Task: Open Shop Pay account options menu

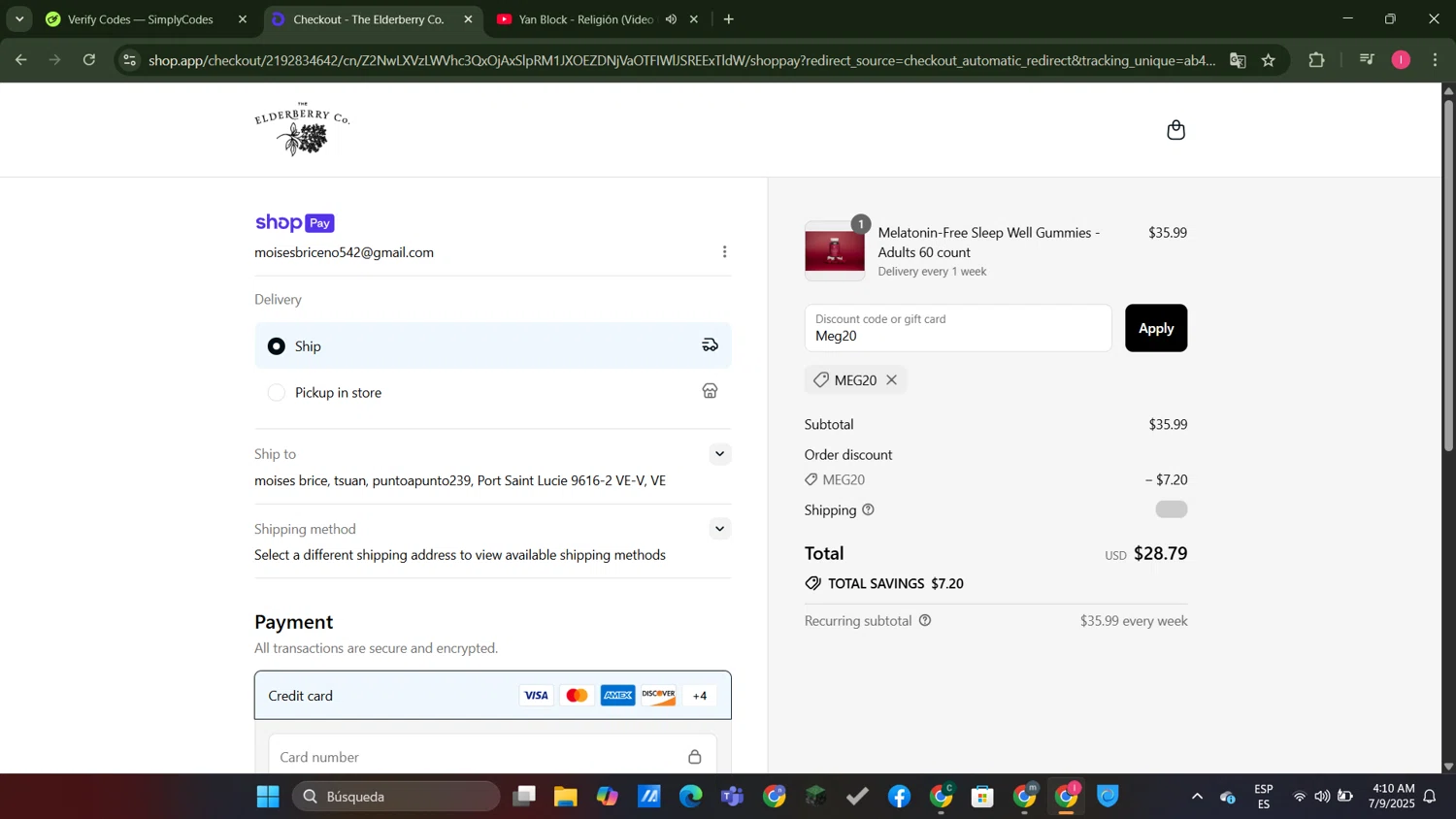Action: 724,252
